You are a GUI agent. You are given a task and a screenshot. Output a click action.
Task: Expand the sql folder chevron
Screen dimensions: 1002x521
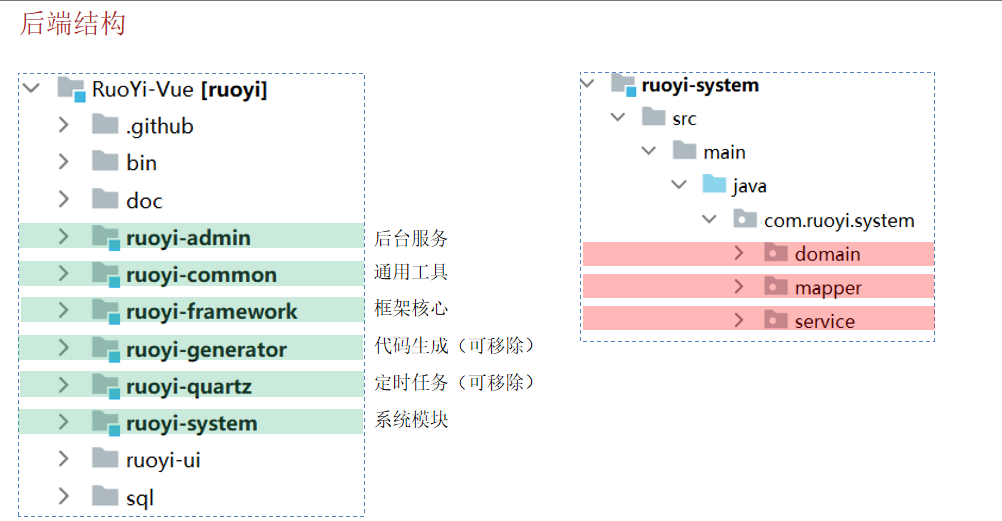63,496
